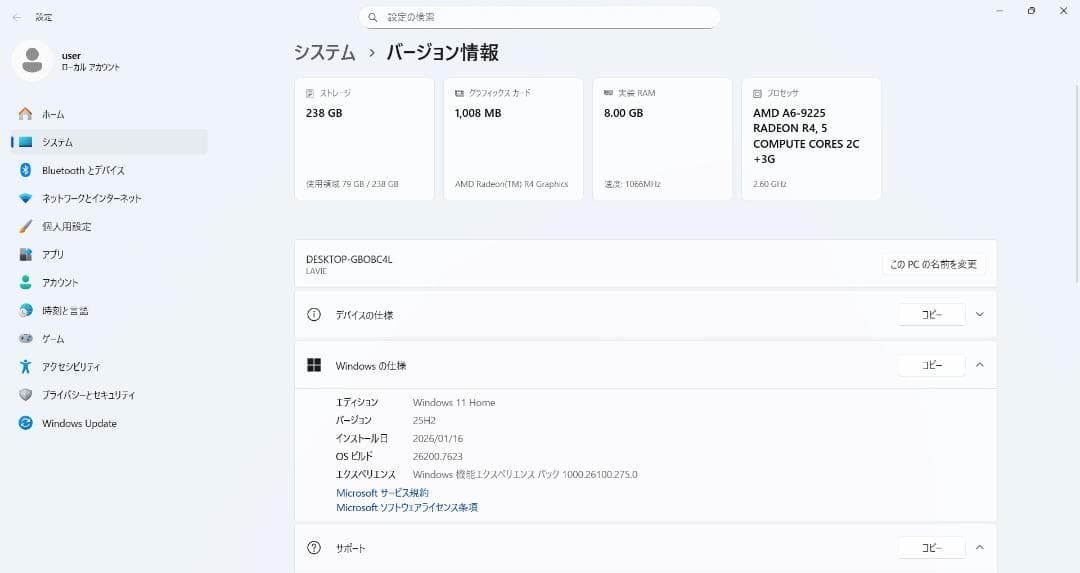Click the info icon beside デバイスの仕様
This screenshot has height=573, width=1080.
pos(313,315)
